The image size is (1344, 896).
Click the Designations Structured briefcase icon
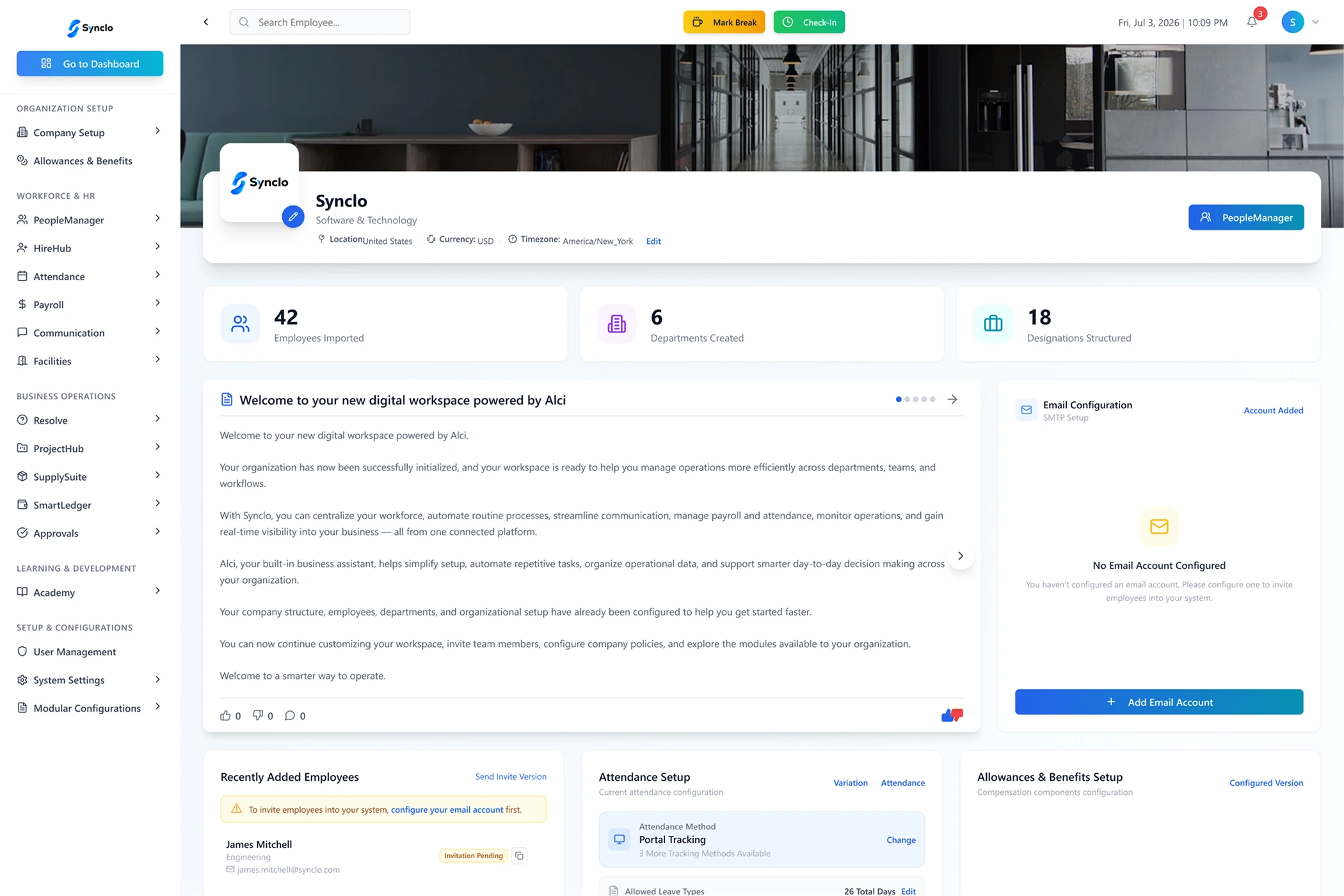point(993,324)
